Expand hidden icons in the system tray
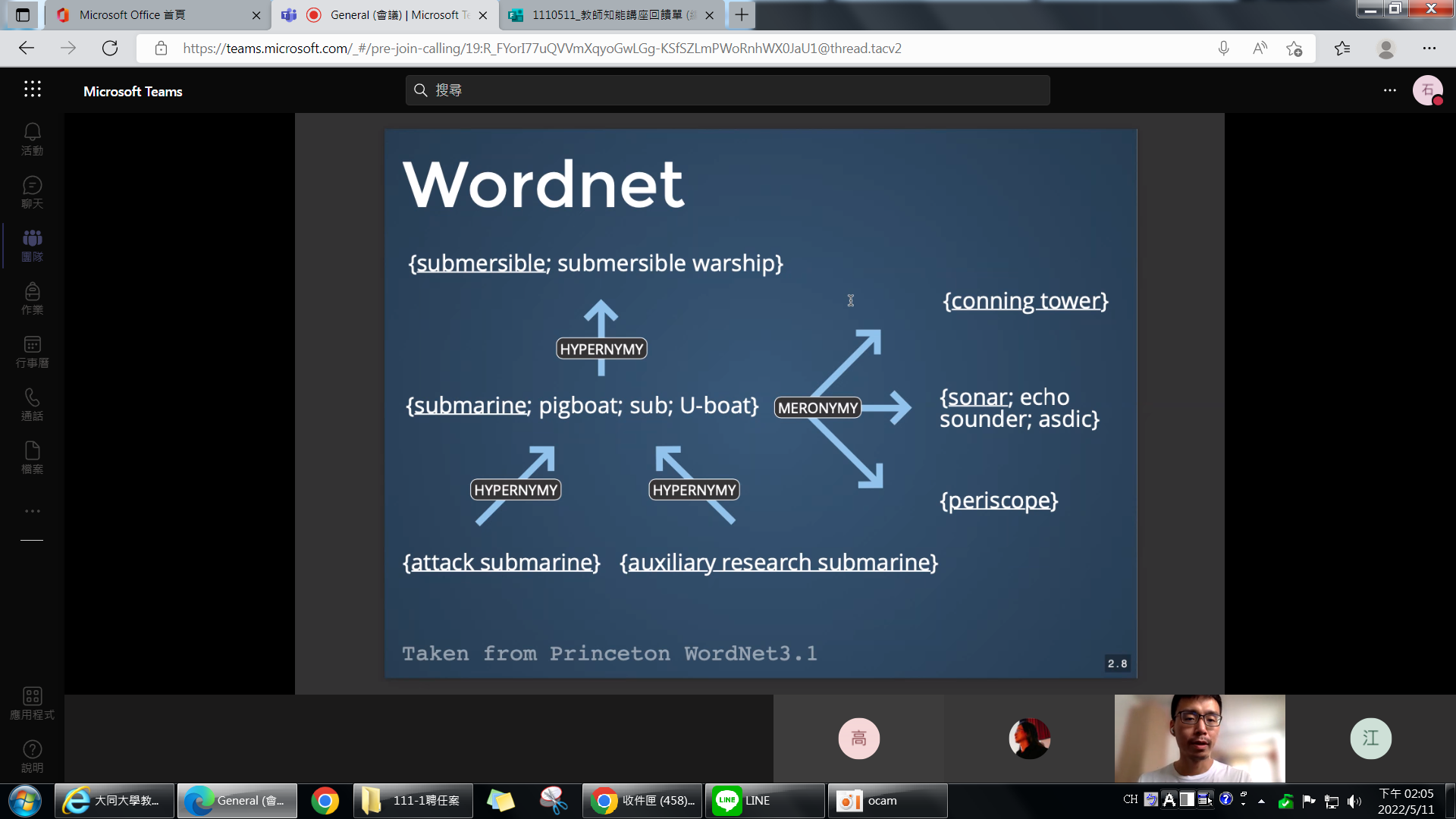The width and height of the screenshot is (1456, 819). pyautogui.click(x=1261, y=800)
